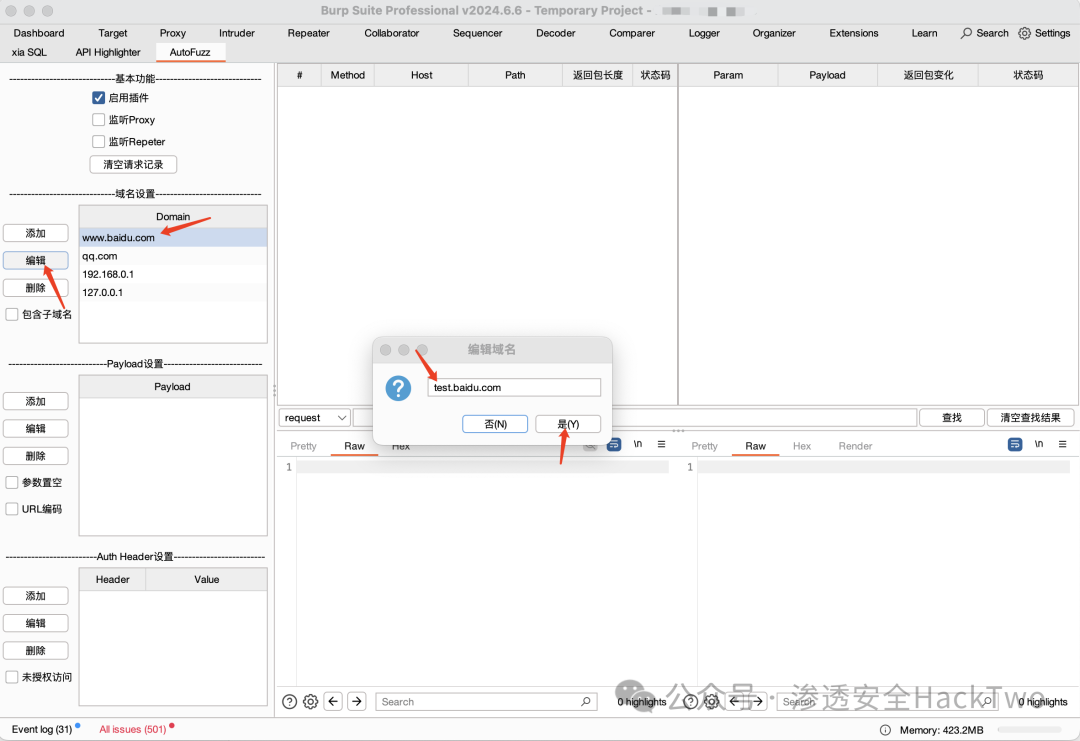The width and height of the screenshot is (1080, 741).
Task: Select the qq.com domain row
Action: pyautogui.click(x=173, y=256)
